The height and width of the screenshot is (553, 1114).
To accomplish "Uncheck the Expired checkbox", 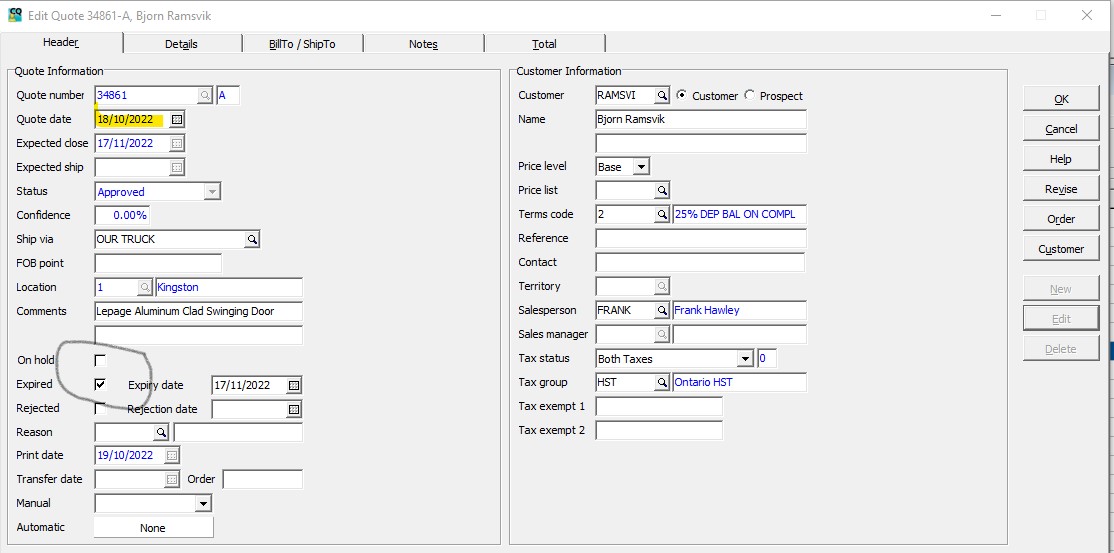I will tap(100, 384).
